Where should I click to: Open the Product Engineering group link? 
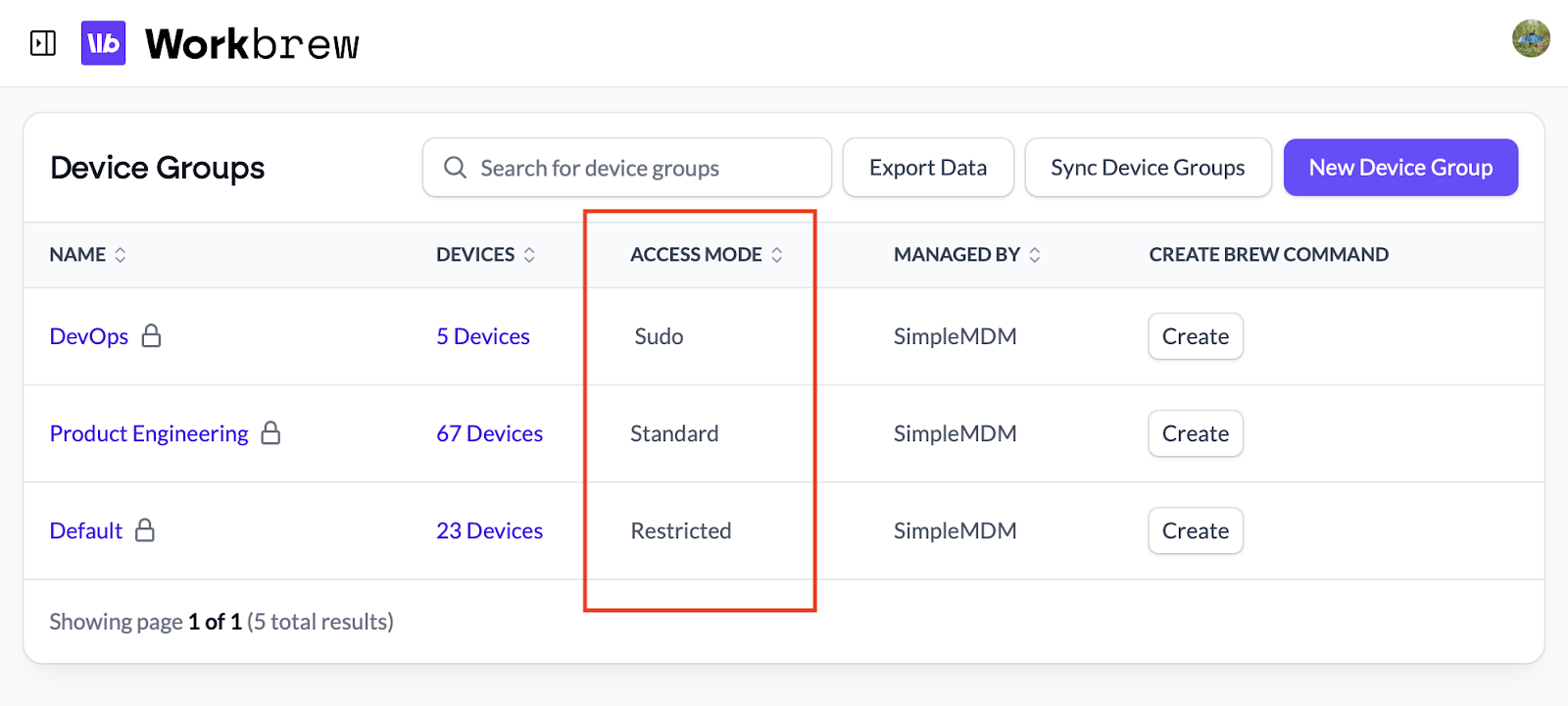pos(149,433)
